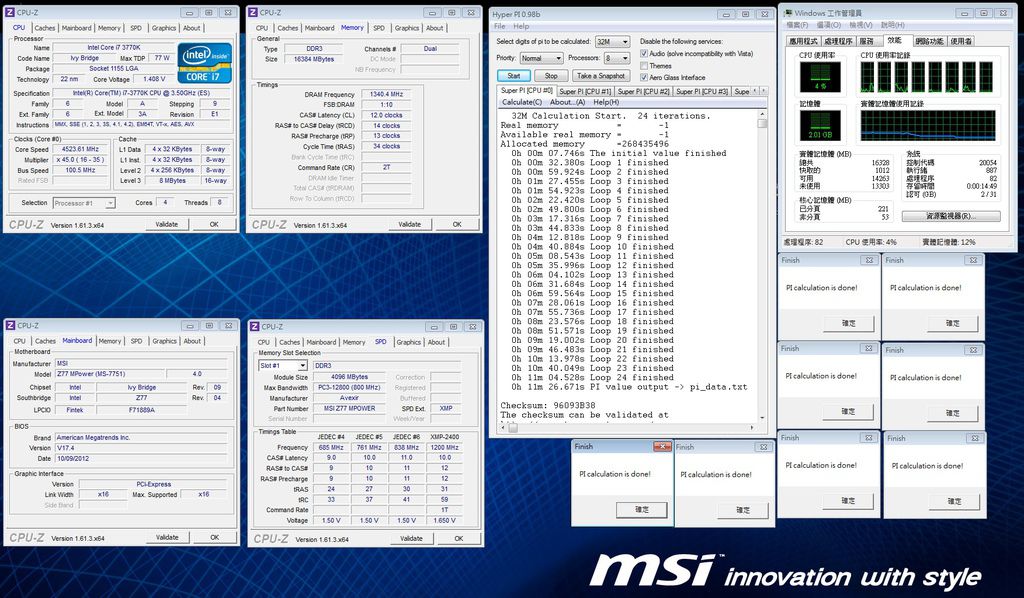Viewport: 1024px width, 598px height.
Task: Click the CPU 使用率 gauge in Task Manager
Action: click(x=820, y=77)
